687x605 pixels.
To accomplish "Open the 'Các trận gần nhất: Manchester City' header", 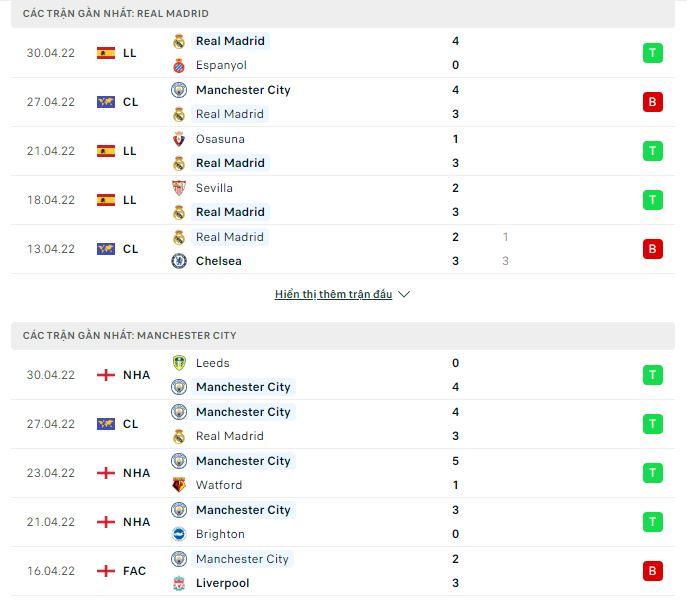I will 130,335.
